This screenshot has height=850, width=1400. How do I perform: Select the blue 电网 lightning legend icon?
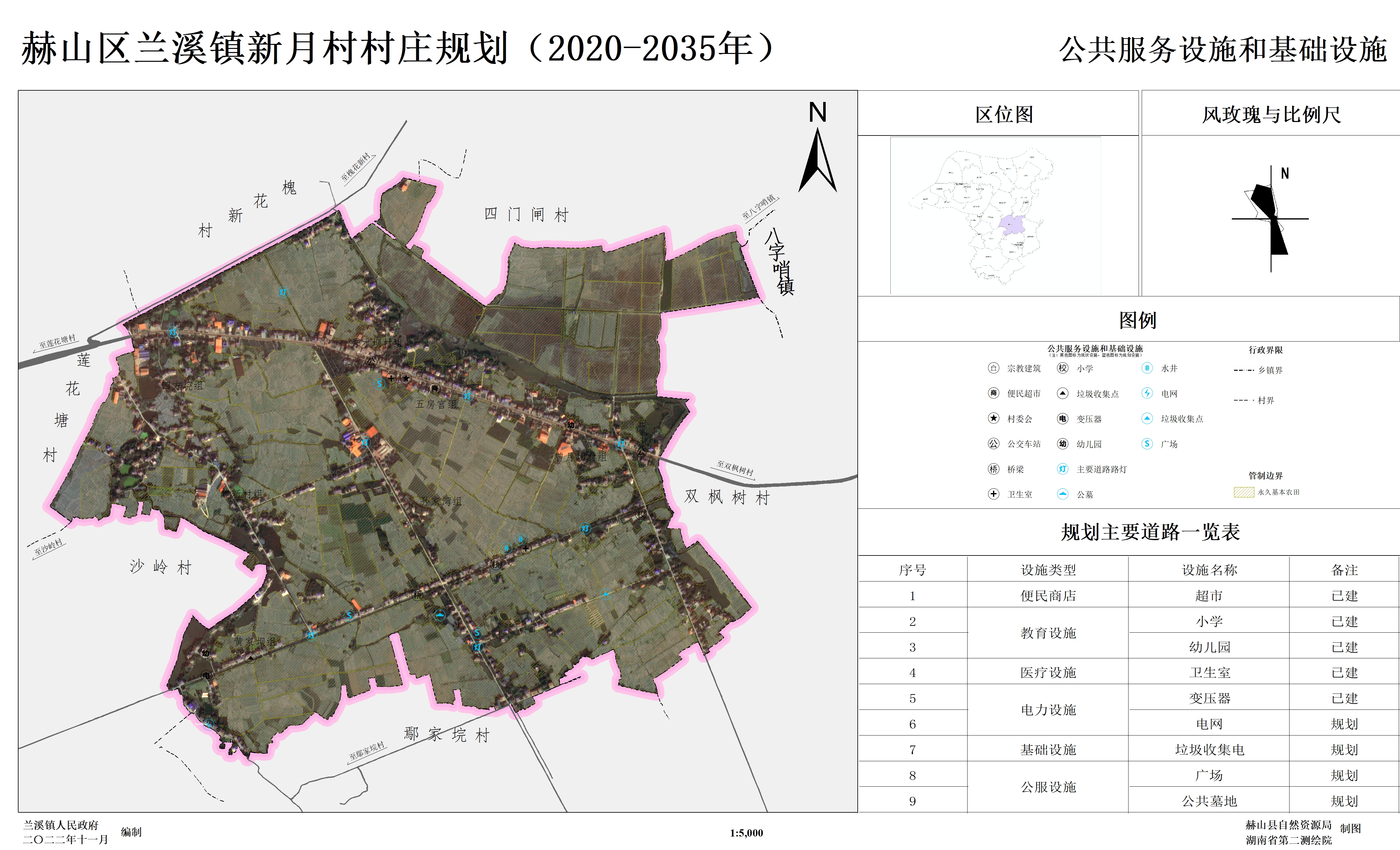click(1147, 393)
